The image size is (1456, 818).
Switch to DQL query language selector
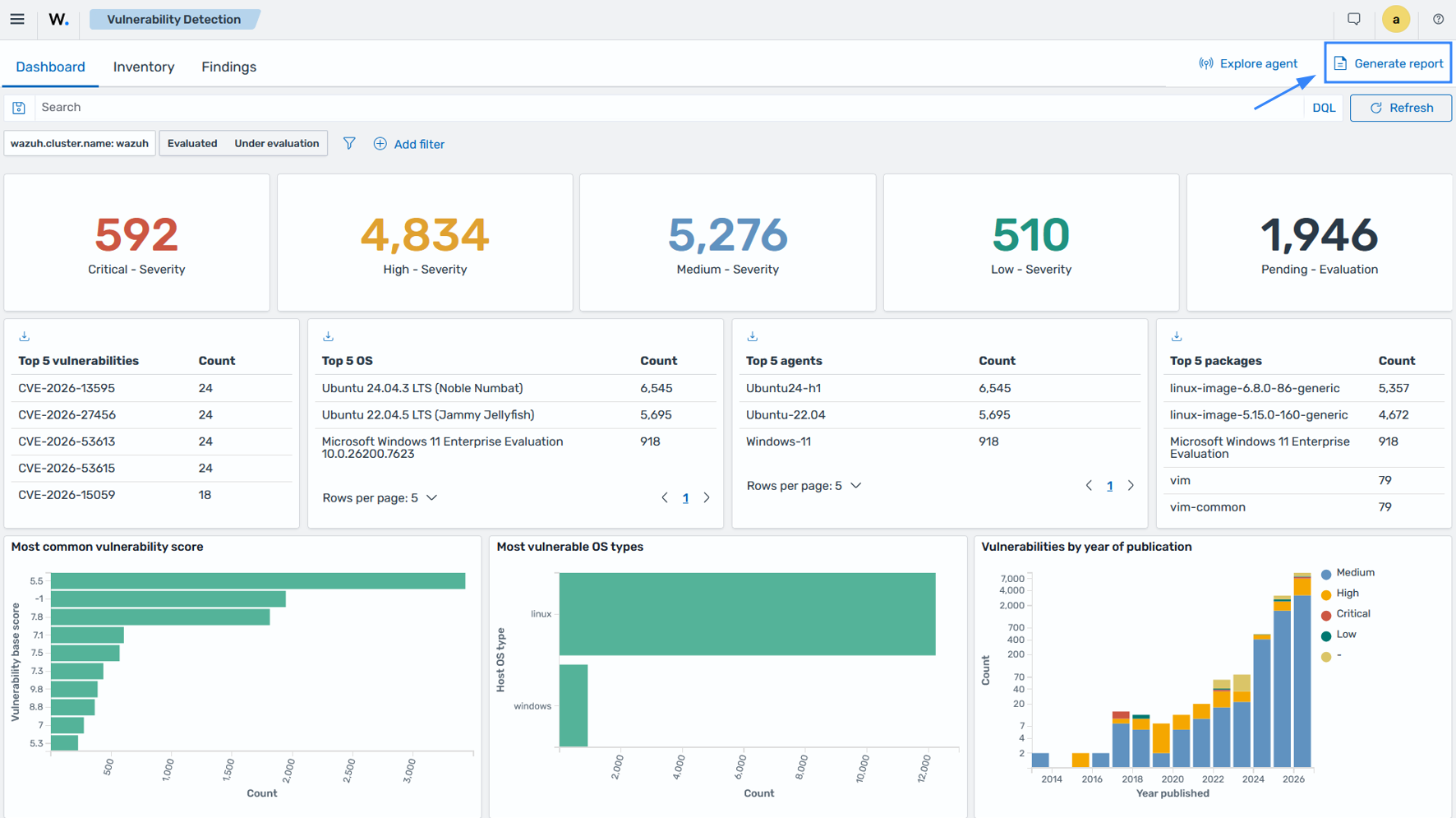pos(1324,108)
